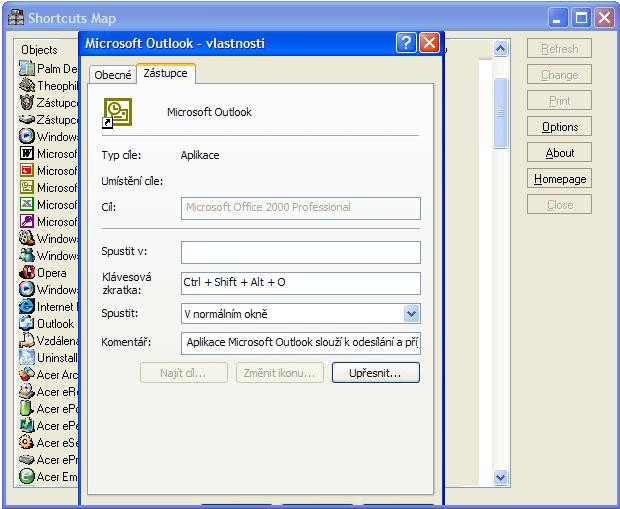Select the Windows Messenger people icon

[x=27, y=255]
